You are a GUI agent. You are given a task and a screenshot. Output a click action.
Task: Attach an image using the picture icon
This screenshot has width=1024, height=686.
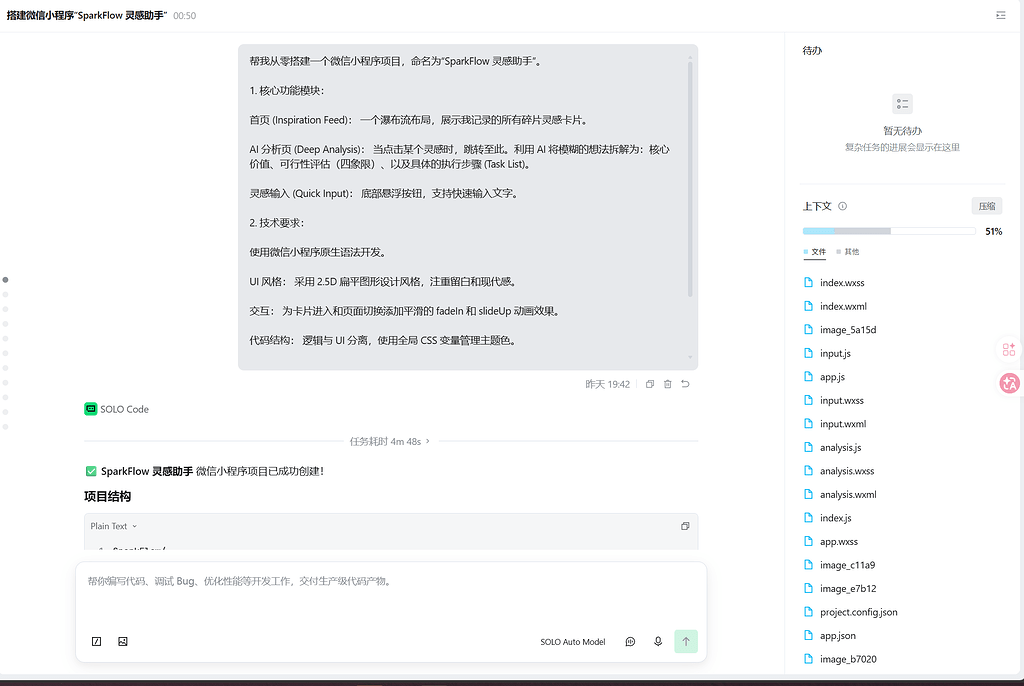click(x=123, y=642)
